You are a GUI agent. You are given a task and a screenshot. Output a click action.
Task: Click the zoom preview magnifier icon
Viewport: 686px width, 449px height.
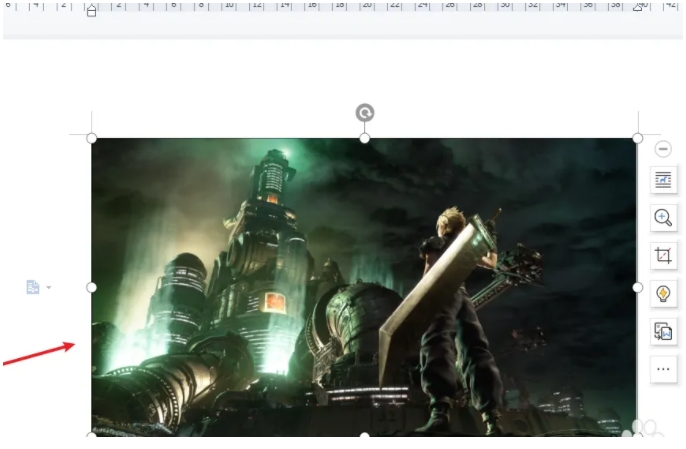[x=663, y=217]
